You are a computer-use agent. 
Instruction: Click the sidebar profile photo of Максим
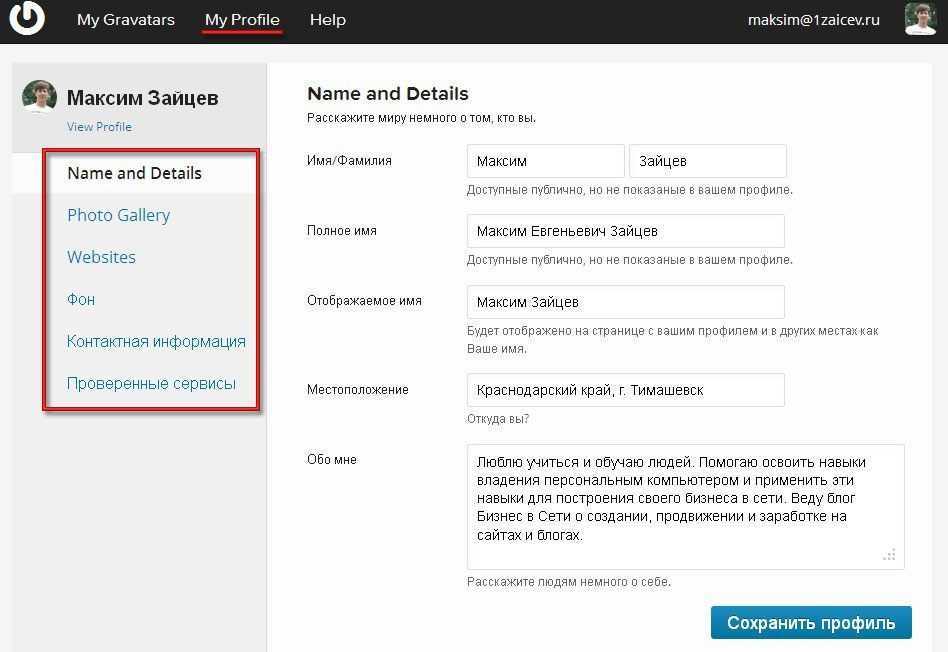(39, 98)
